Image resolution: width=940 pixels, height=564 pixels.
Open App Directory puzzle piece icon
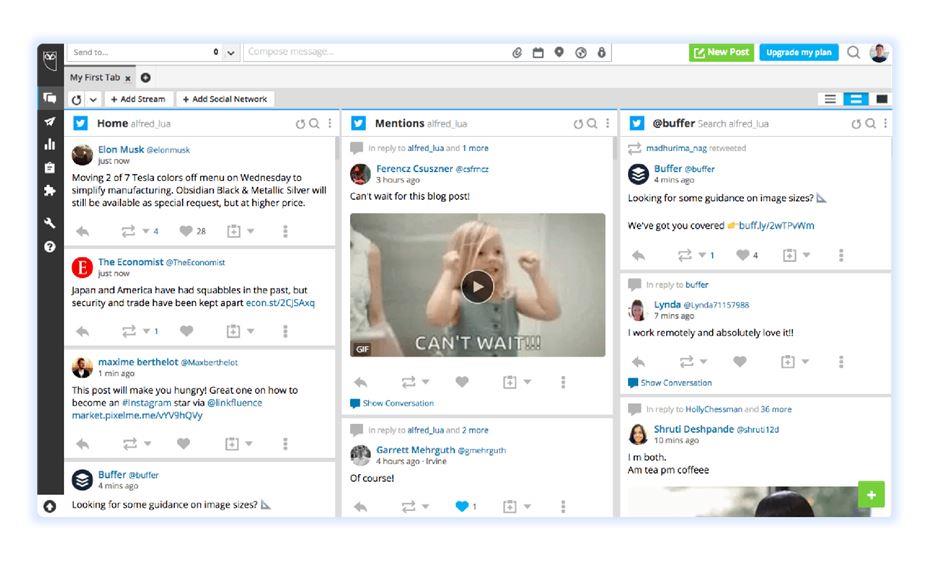[x=49, y=191]
